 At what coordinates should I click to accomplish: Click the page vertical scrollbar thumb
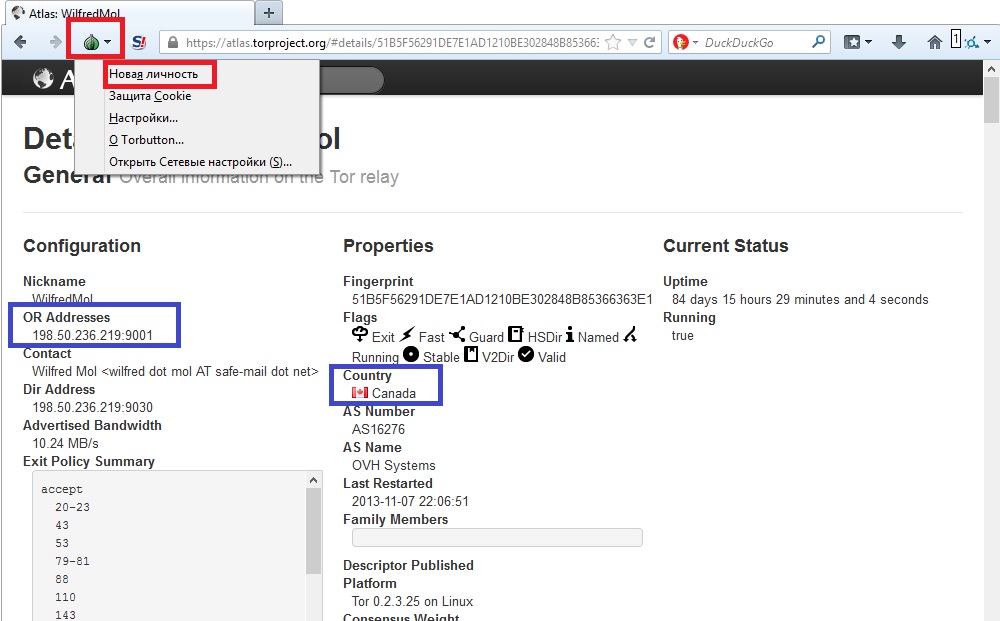(x=991, y=100)
